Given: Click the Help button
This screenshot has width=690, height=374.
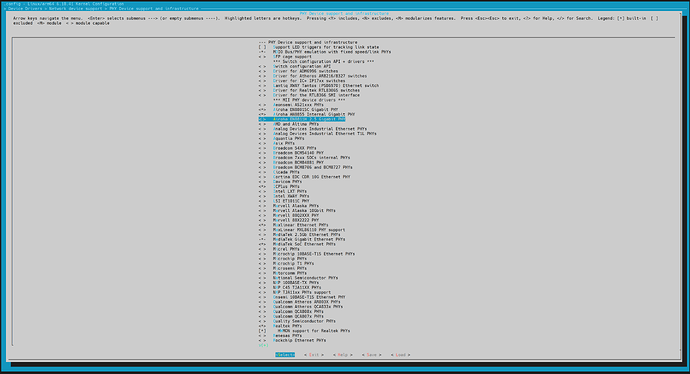Looking at the screenshot, I should (343, 355).
